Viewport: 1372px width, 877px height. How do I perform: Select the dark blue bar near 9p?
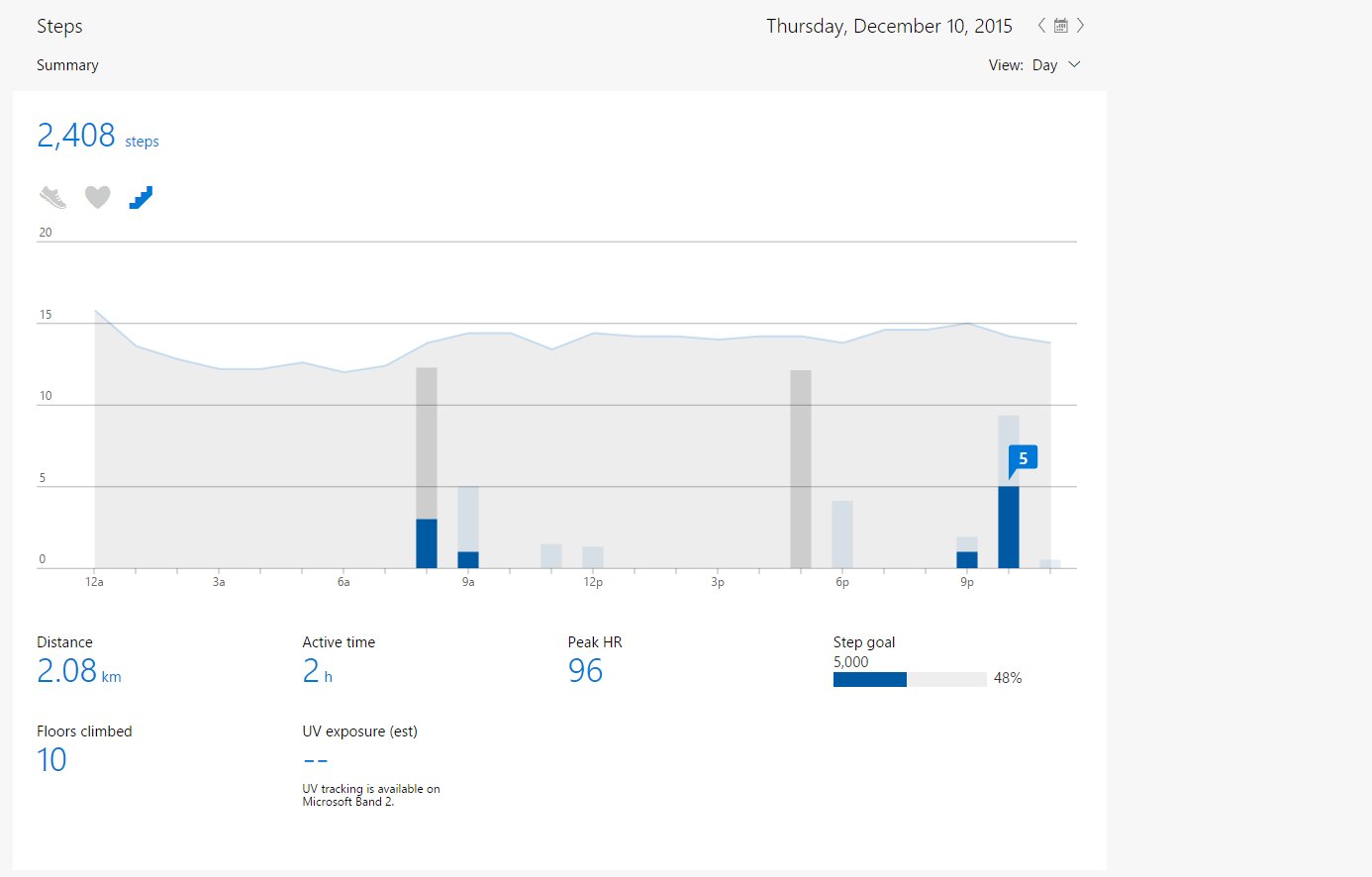point(967,560)
